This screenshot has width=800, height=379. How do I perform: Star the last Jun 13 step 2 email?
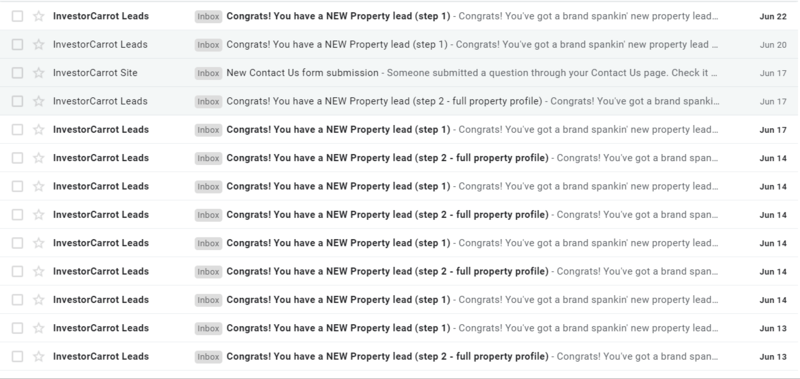[39, 356]
